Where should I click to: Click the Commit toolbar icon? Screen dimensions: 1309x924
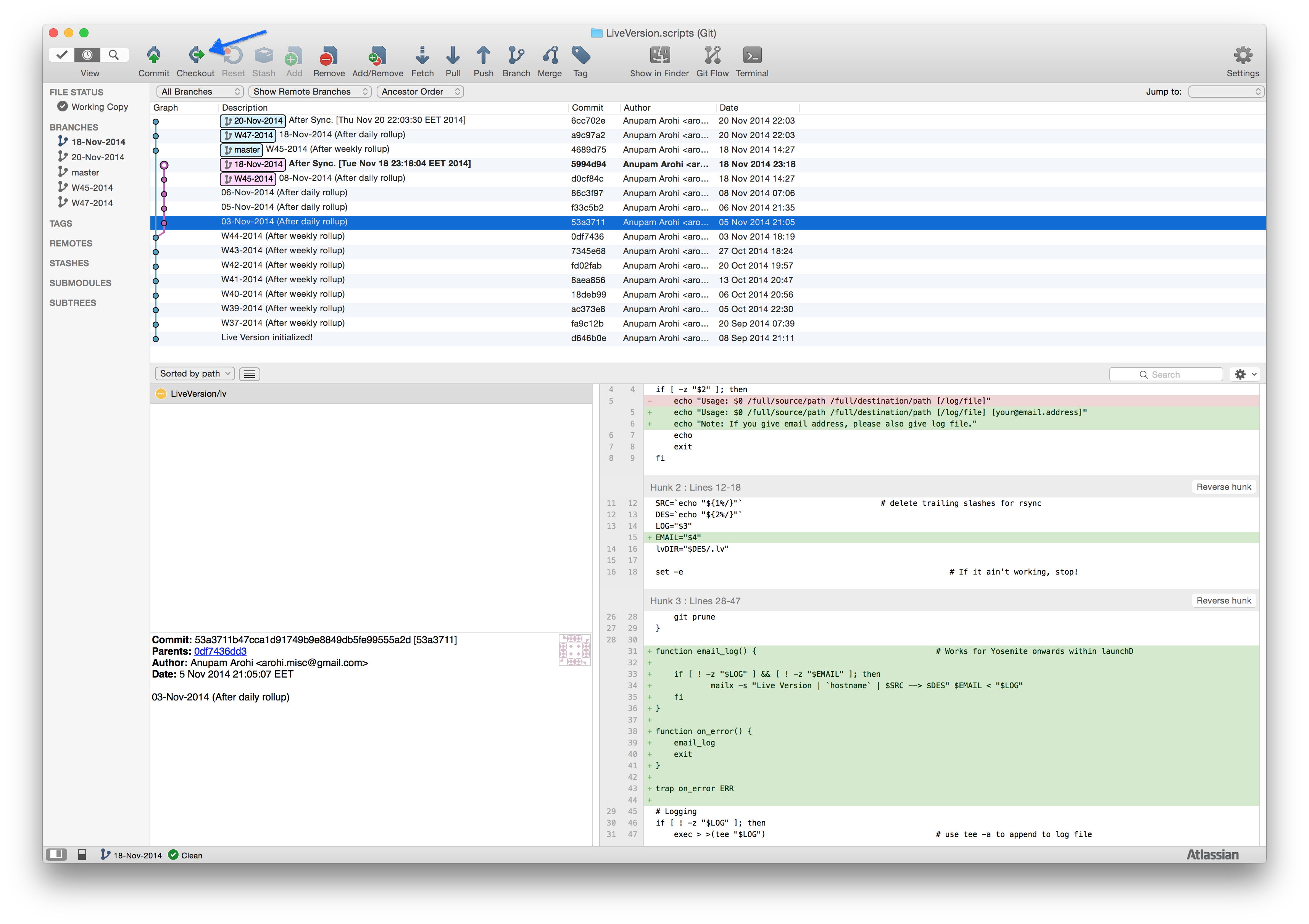click(153, 55)
